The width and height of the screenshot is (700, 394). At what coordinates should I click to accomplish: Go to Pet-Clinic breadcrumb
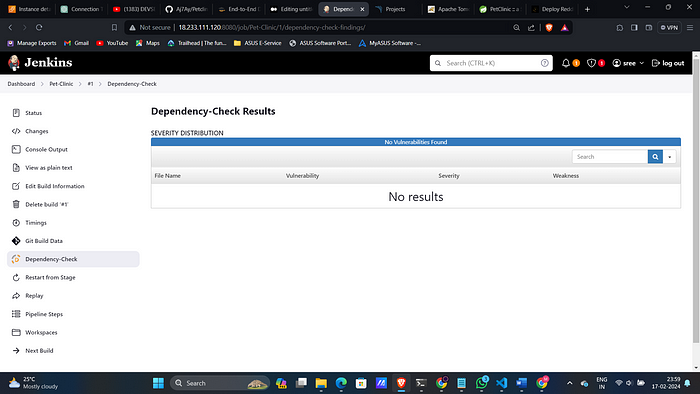point(61,84)
